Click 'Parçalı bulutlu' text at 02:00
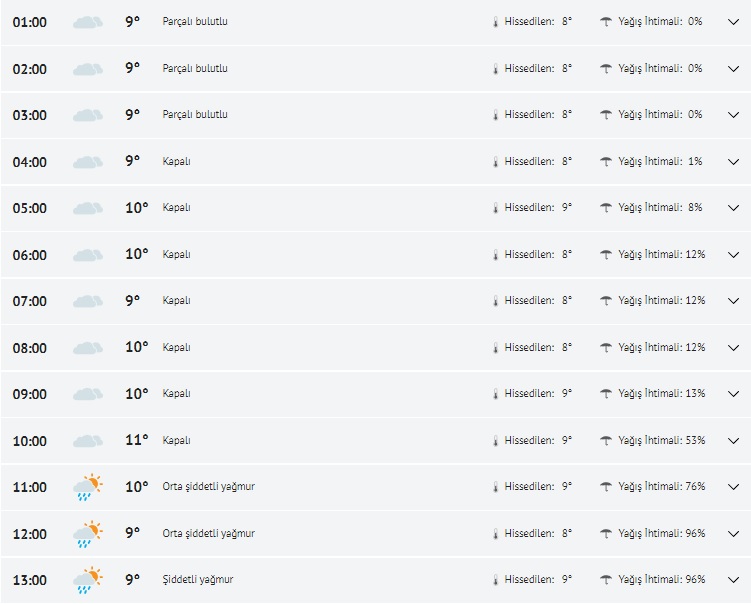Image resolution: width=751 pixels, height=604 pixels. [195, 69]
